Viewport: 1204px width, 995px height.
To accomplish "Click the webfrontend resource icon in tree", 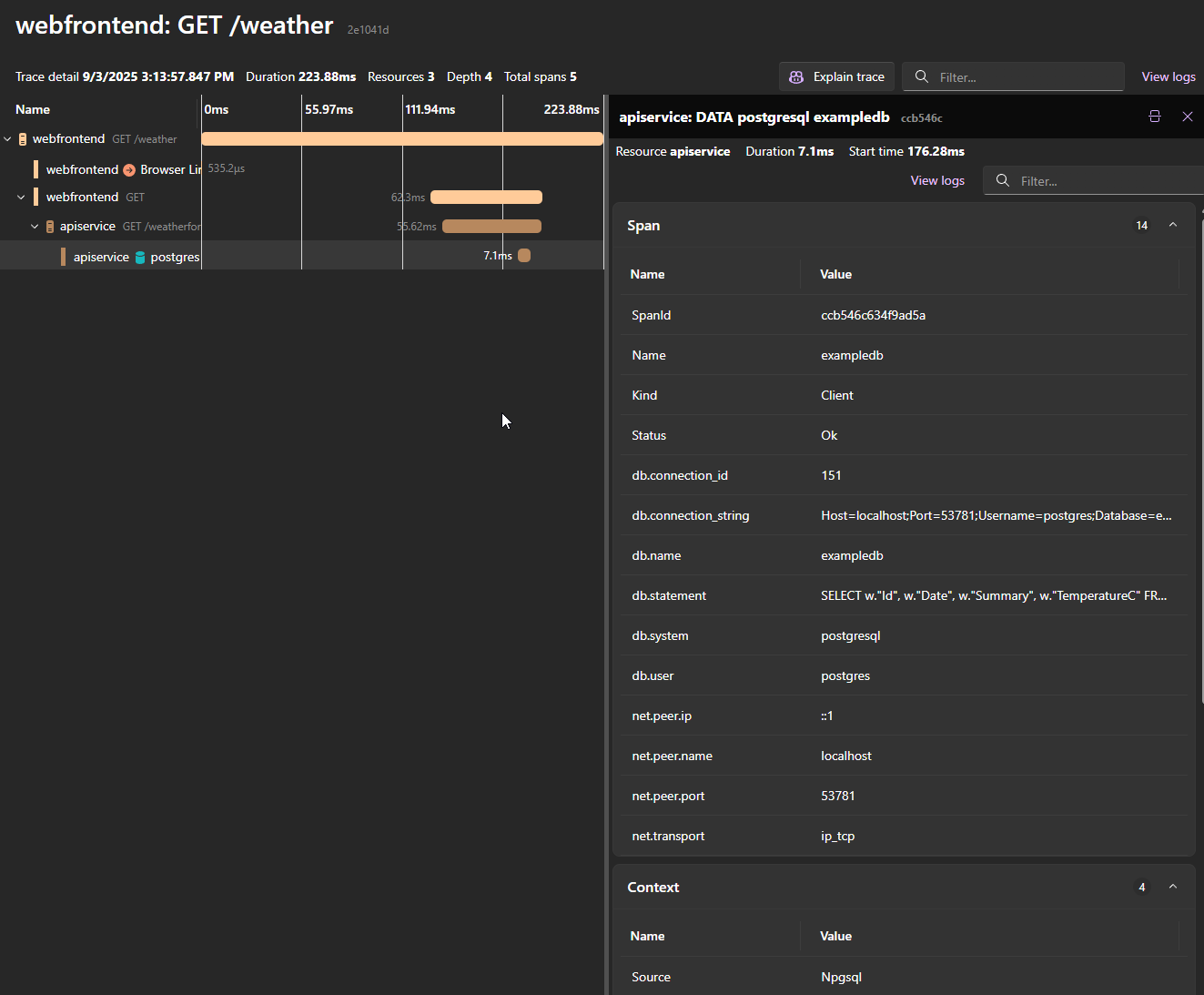I will pos(23,138).
